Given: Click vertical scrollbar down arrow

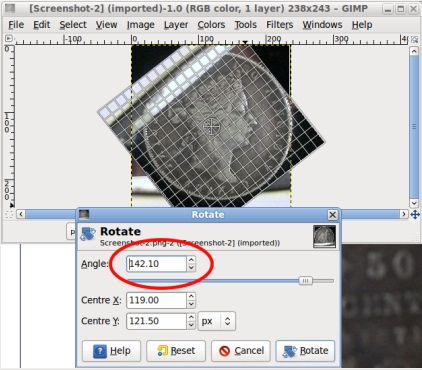Looking at the screenshot, I should tap(414, 203).
